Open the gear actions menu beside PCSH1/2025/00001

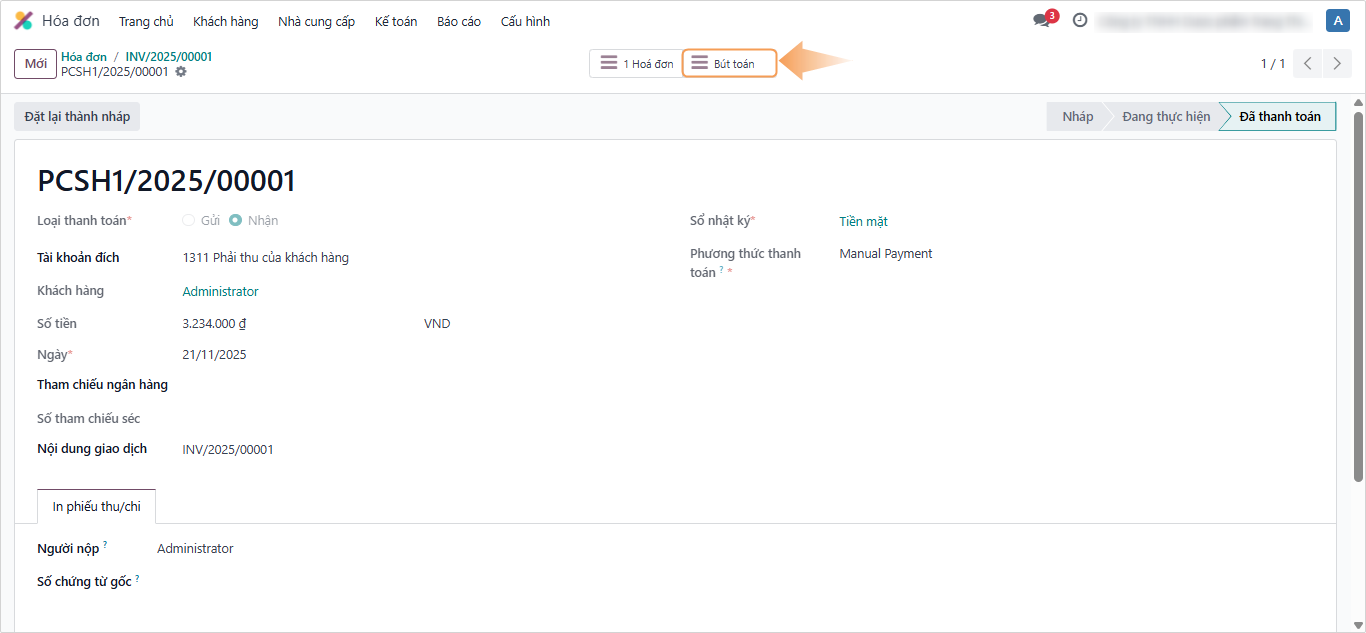point(181,72)
